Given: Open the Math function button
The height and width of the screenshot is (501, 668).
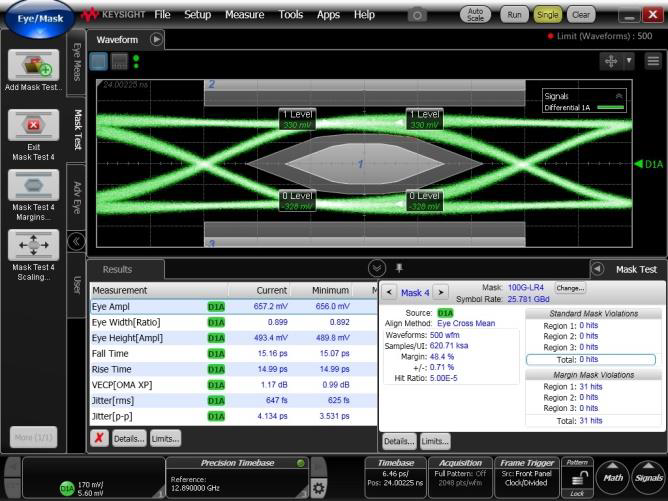Looking at the screenshot, I should click(x=609, y=479).
